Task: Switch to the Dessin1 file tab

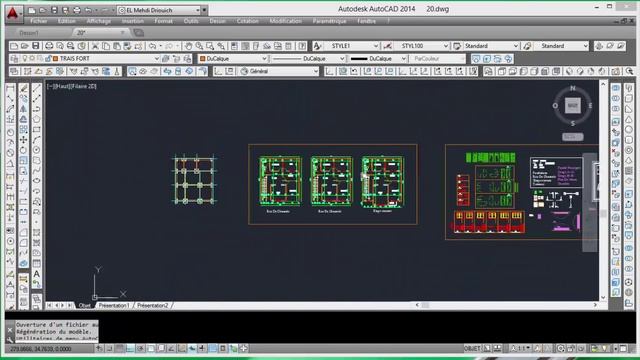Action: pos(29,33)
